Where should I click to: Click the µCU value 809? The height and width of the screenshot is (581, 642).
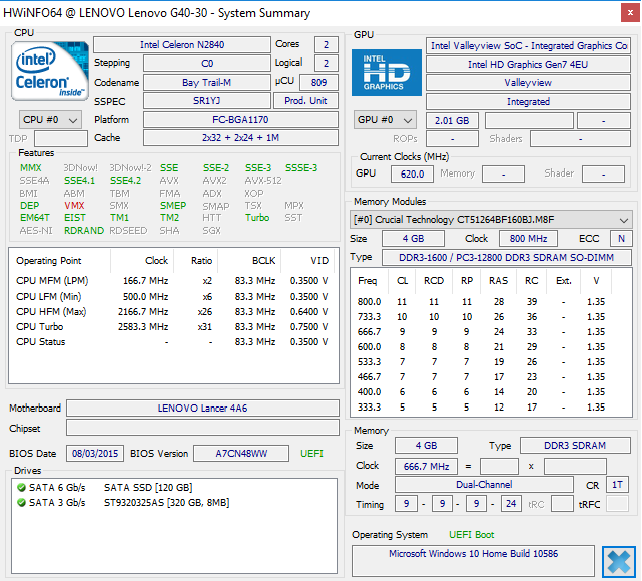click(x=319, y=82)
